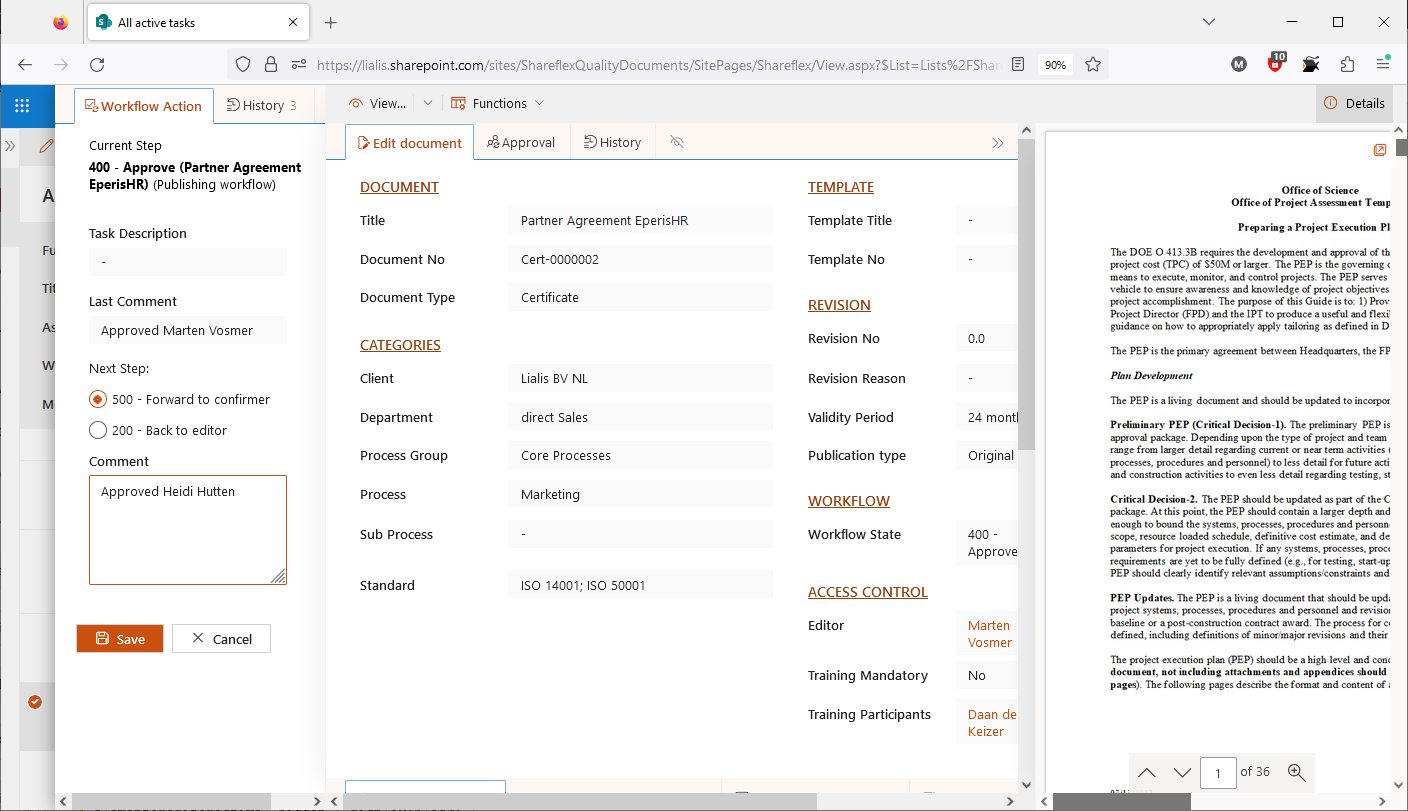Click the Process Group value Core Processes
1408x811 pixels.
click(640, 455)
